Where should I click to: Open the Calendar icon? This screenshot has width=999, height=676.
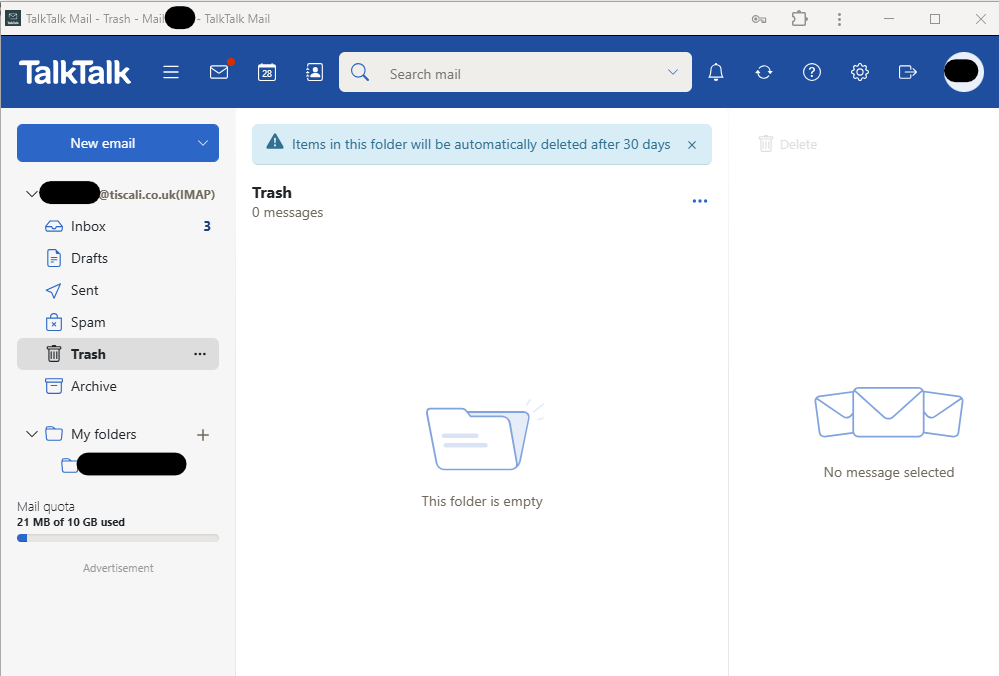click(267, 72)
